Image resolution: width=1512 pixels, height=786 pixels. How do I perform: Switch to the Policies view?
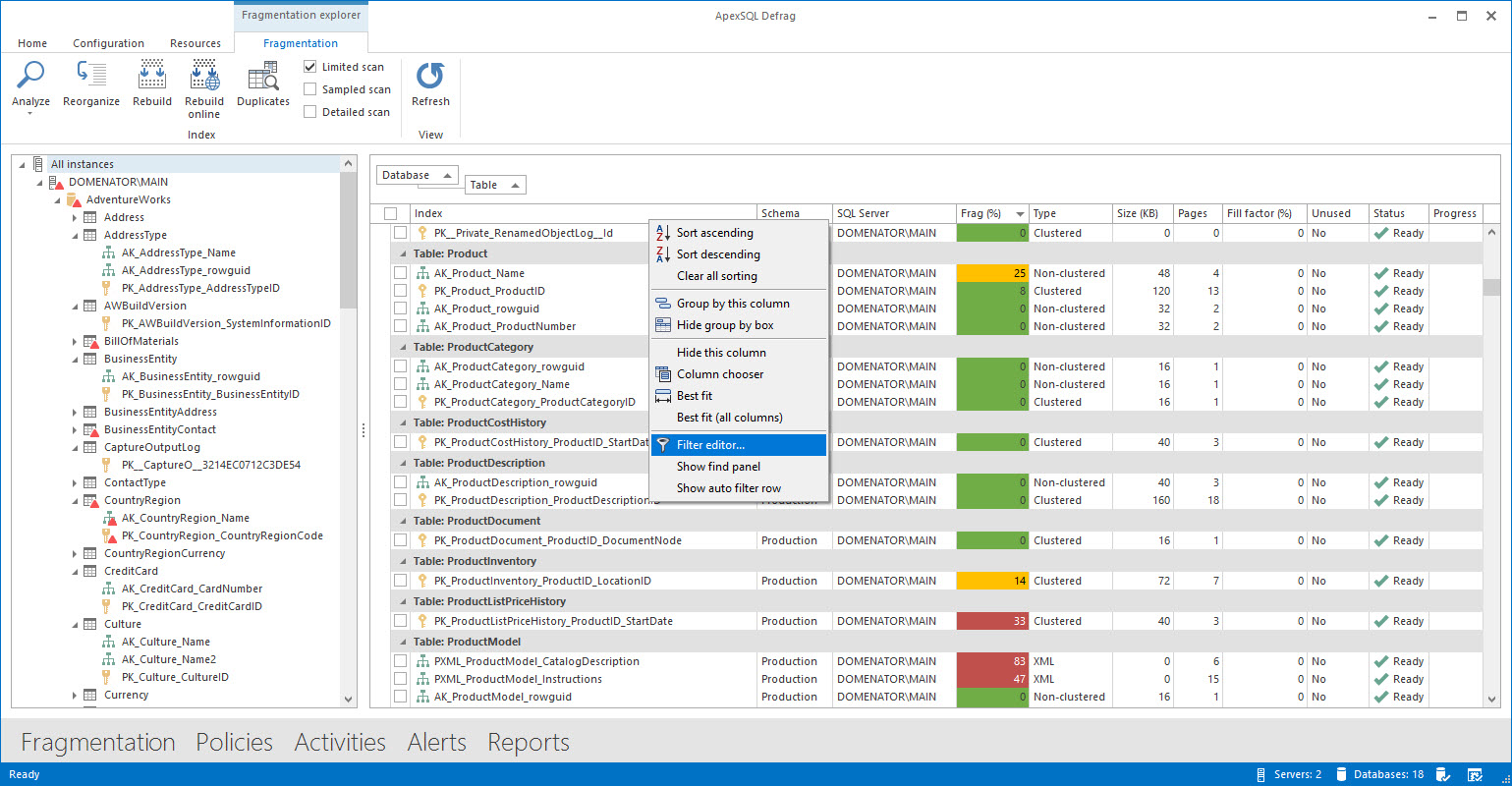click(234, 743)
